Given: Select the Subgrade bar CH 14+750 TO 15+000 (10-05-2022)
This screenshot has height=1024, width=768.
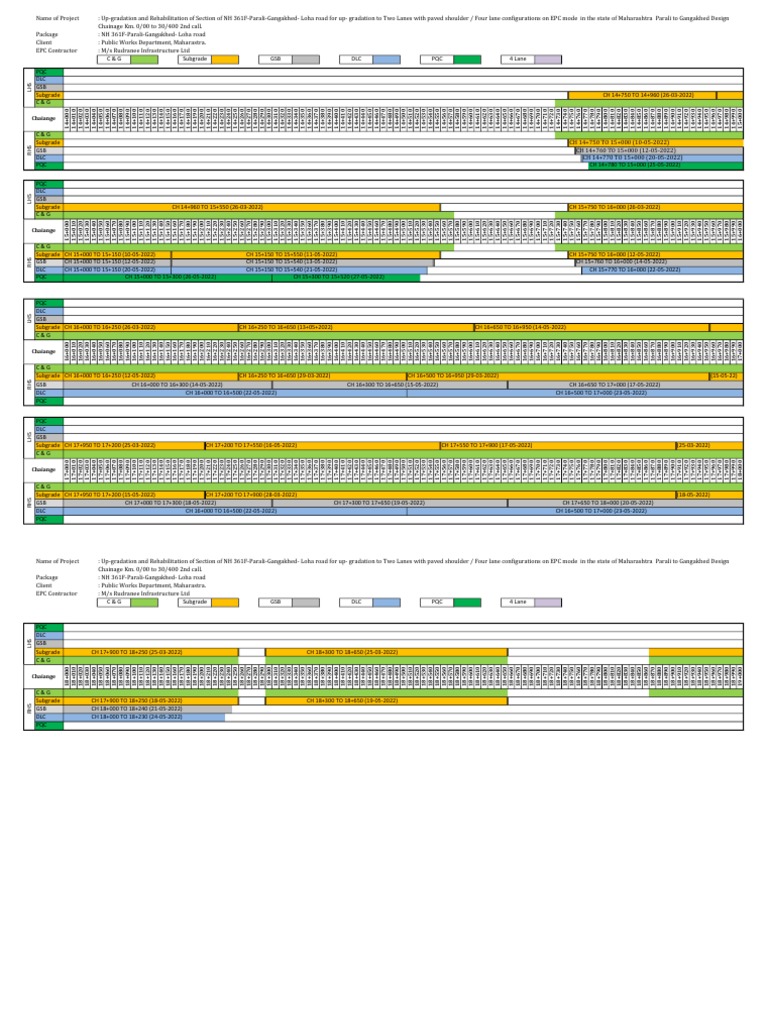Looking at the screenshot, I should [656, 142].
